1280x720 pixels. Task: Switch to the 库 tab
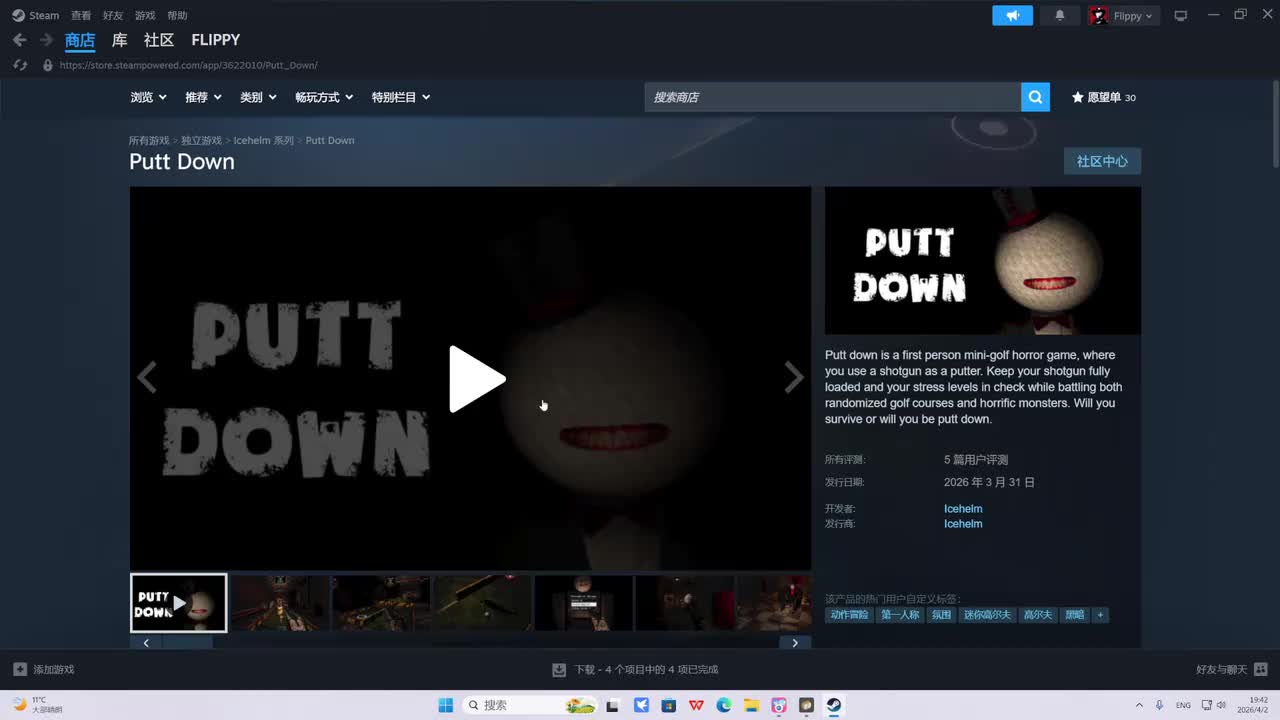pyautogui.click(x=119, y=40)
